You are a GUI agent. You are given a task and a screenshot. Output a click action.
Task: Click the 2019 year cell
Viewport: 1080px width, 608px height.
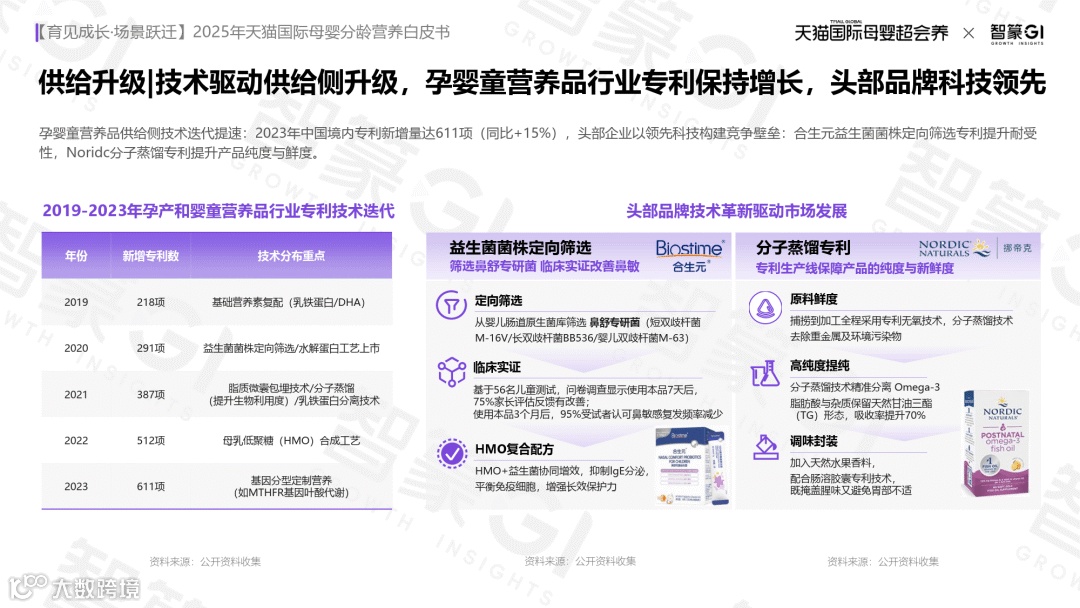(x=76, y=302)
